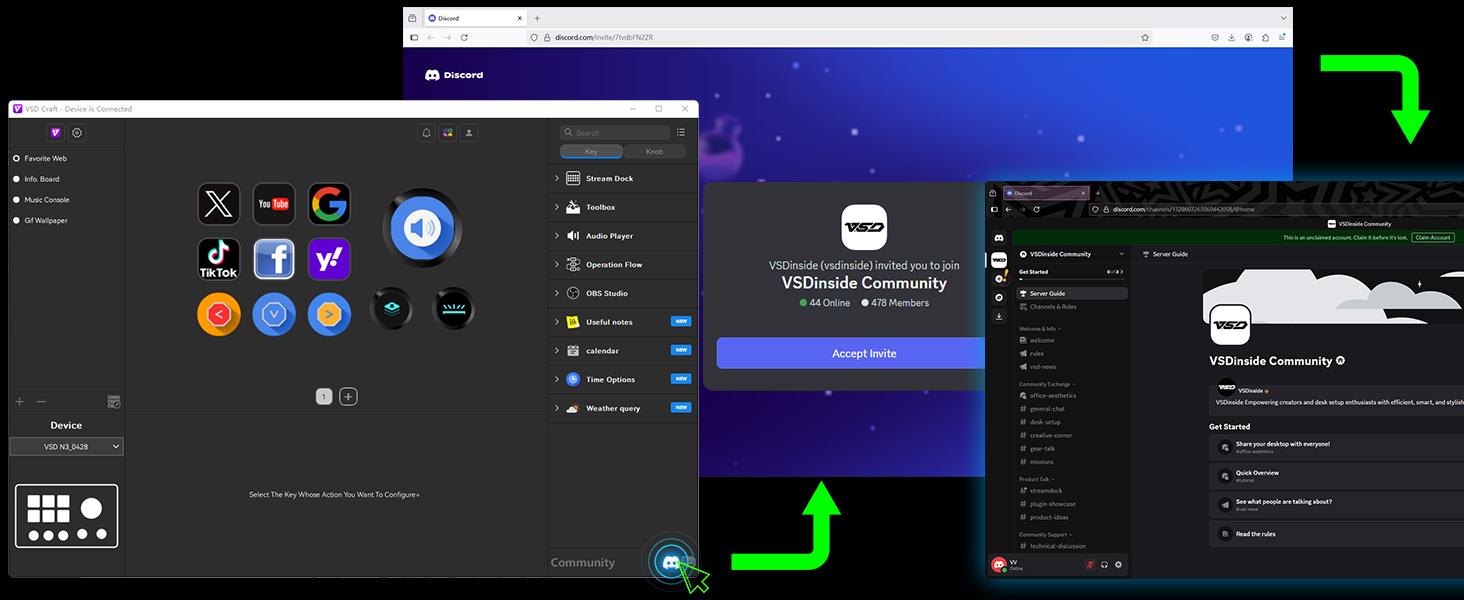Screen dimensions: 1464x600
Task: Open the colorful plugin store icon
Action: pos(448,132)
